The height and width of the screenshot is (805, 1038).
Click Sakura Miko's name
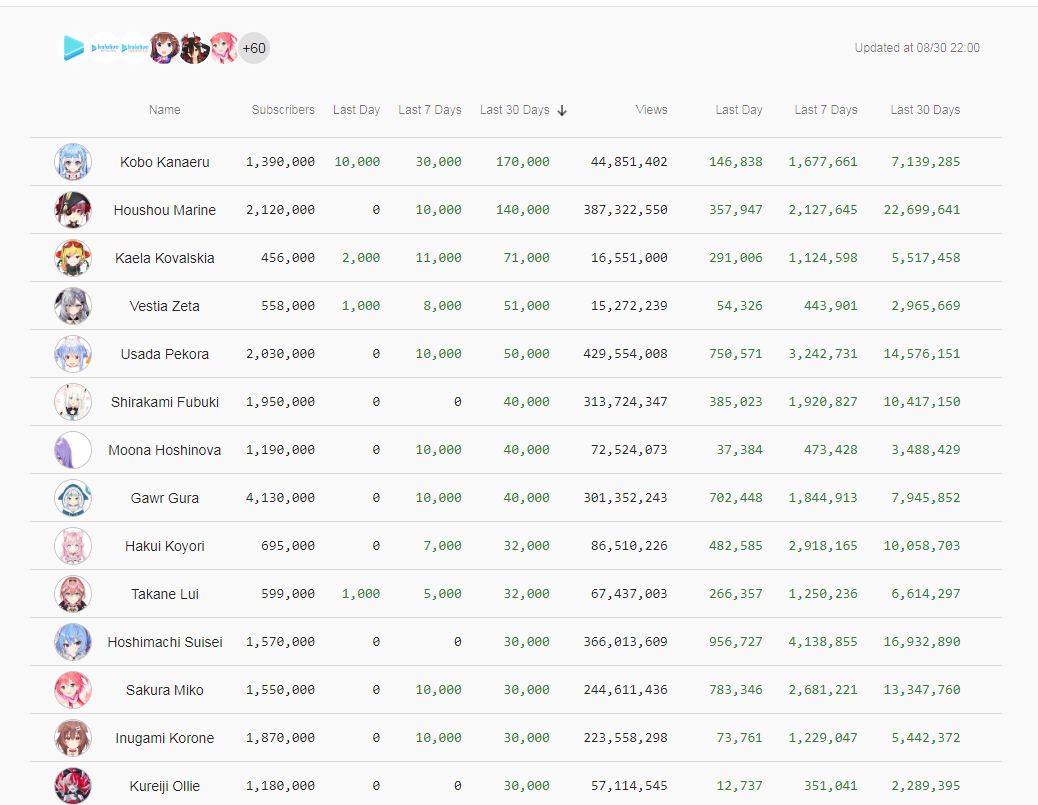[165, 690]
